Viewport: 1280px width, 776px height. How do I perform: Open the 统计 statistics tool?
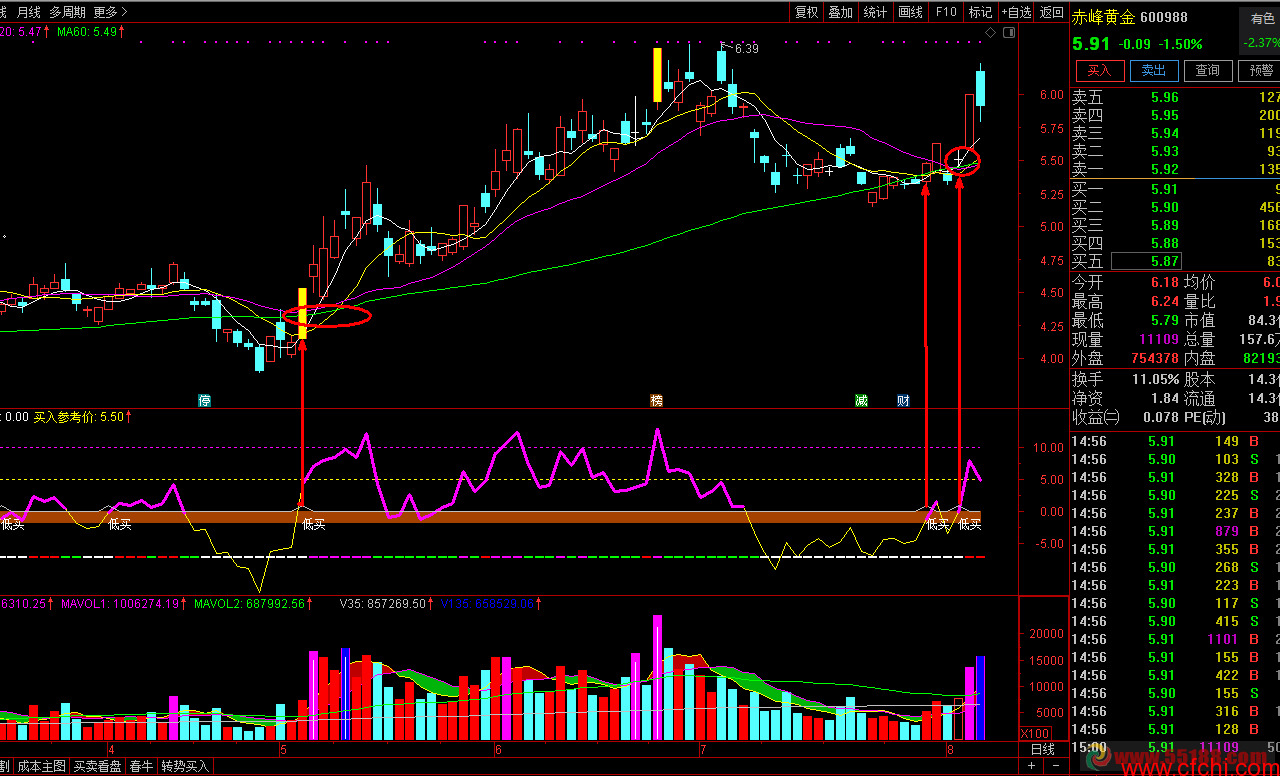[875, 12]
